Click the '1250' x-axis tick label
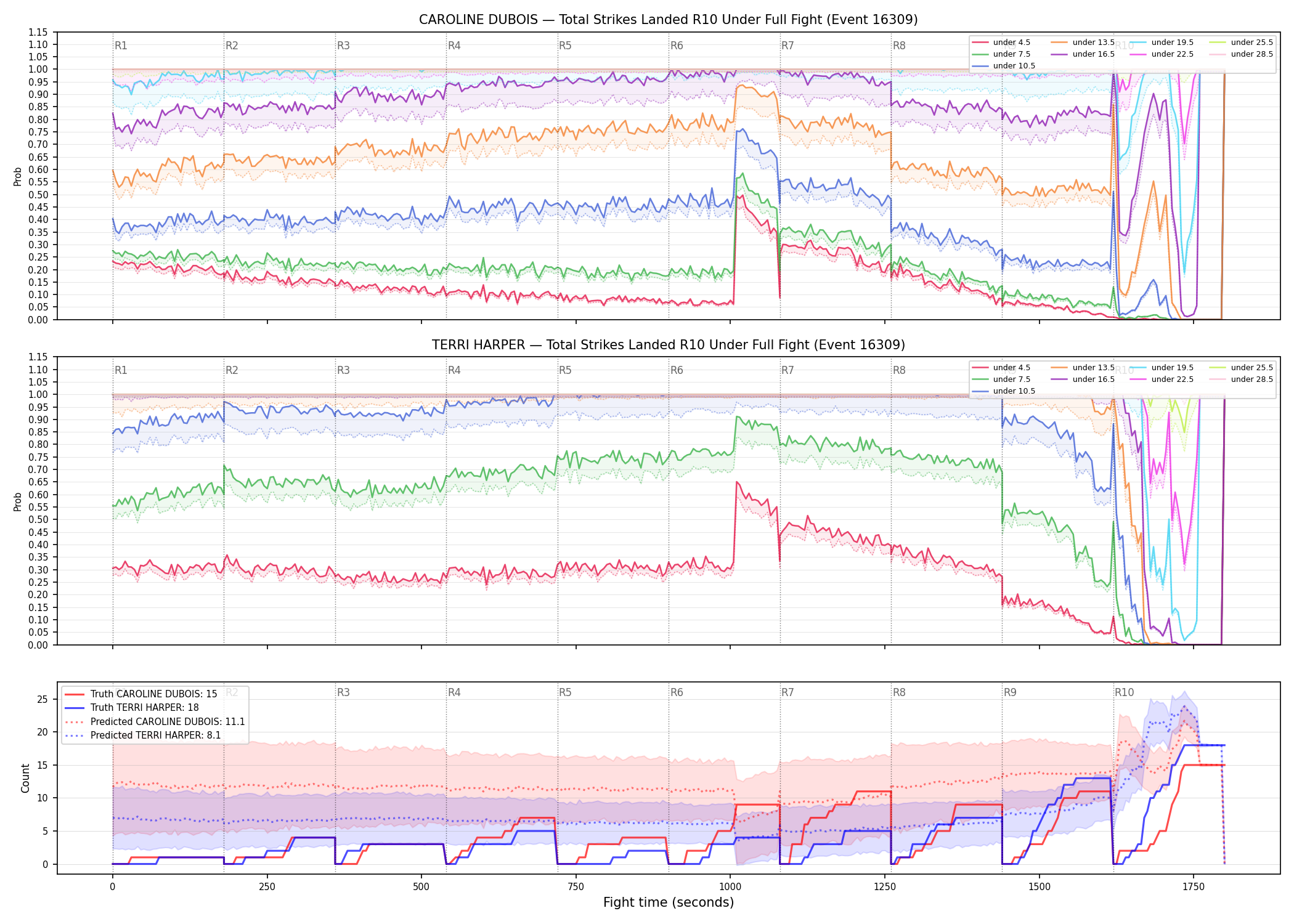Viewport: 1294px width, 924px height. [885, 887]
